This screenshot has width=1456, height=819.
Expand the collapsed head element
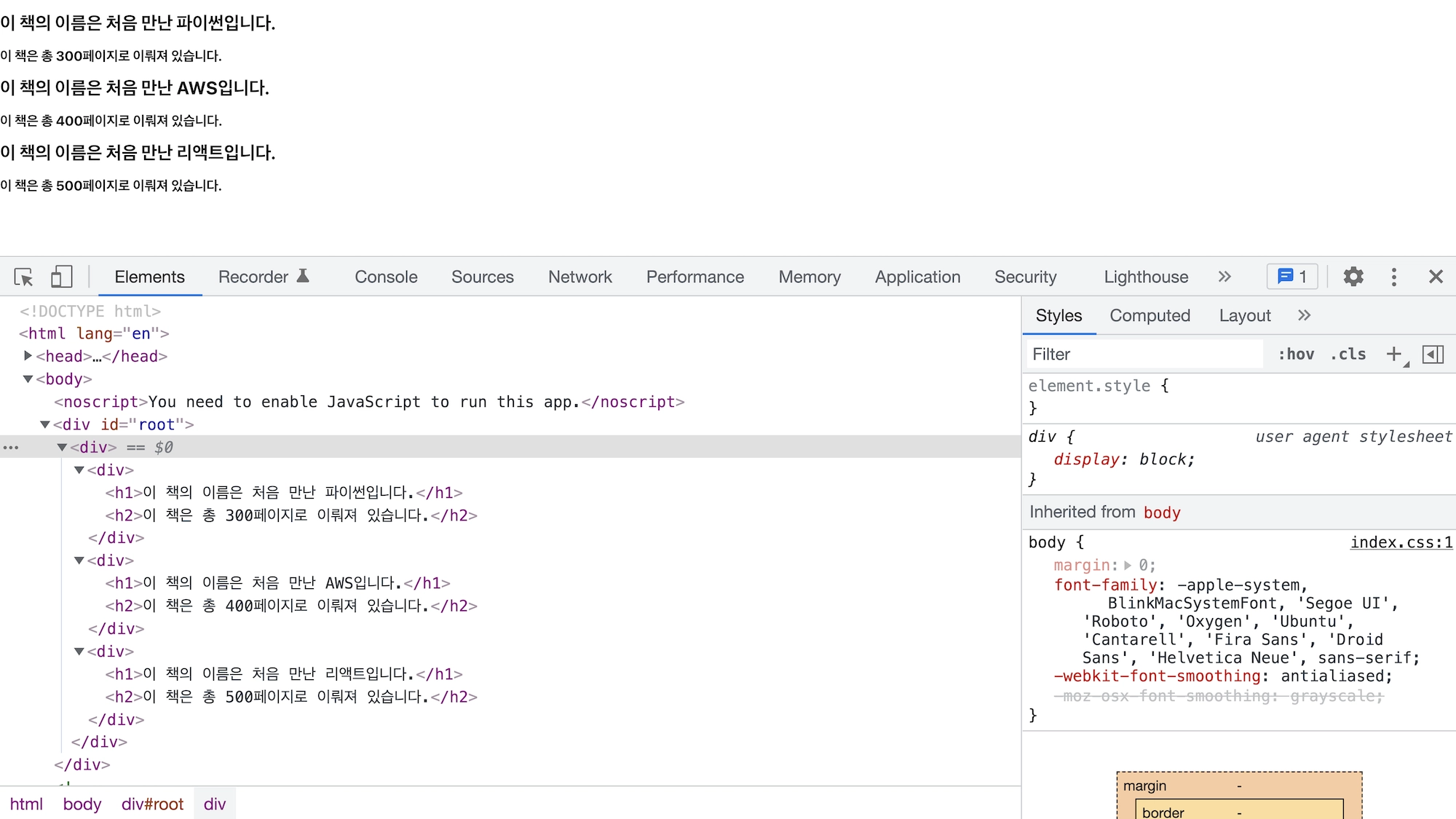[x=28, y=356]
